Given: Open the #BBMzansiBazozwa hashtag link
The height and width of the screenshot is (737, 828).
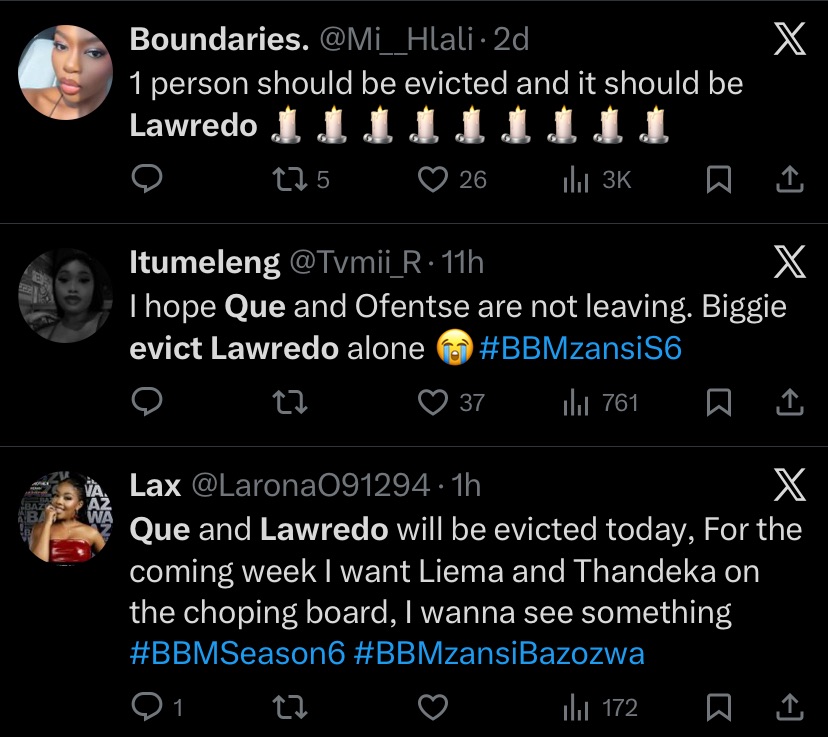Looking at the screenshot, I should [x=498, y=653].
